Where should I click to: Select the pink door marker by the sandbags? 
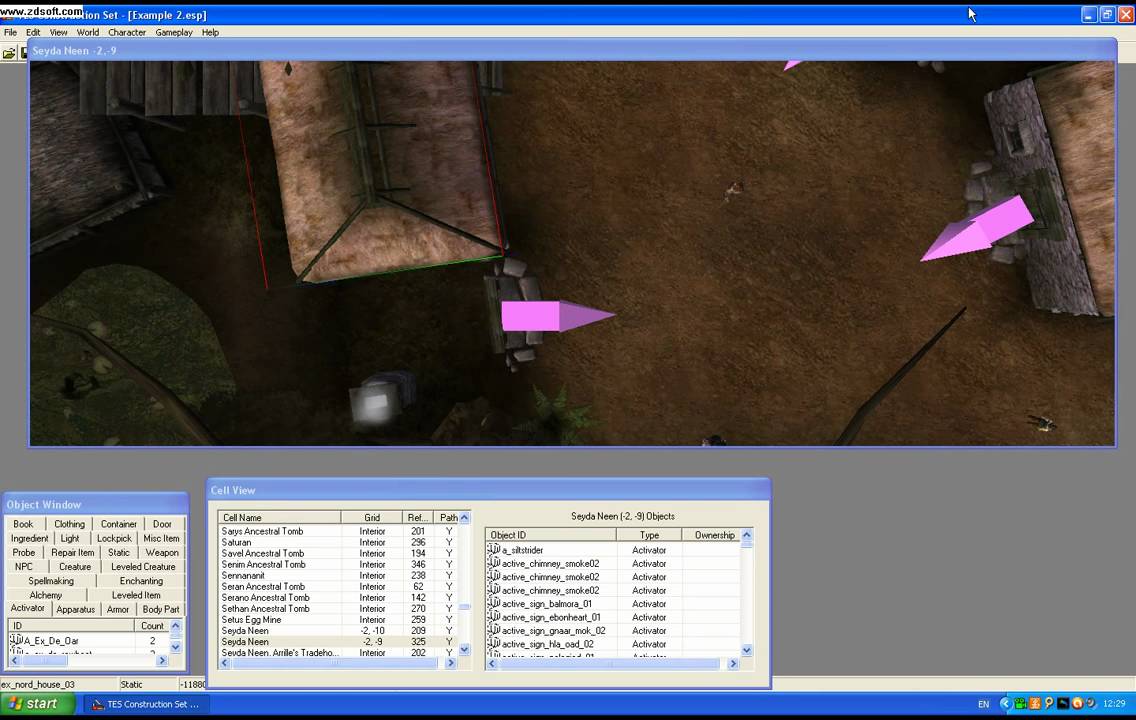pos(558,316)
